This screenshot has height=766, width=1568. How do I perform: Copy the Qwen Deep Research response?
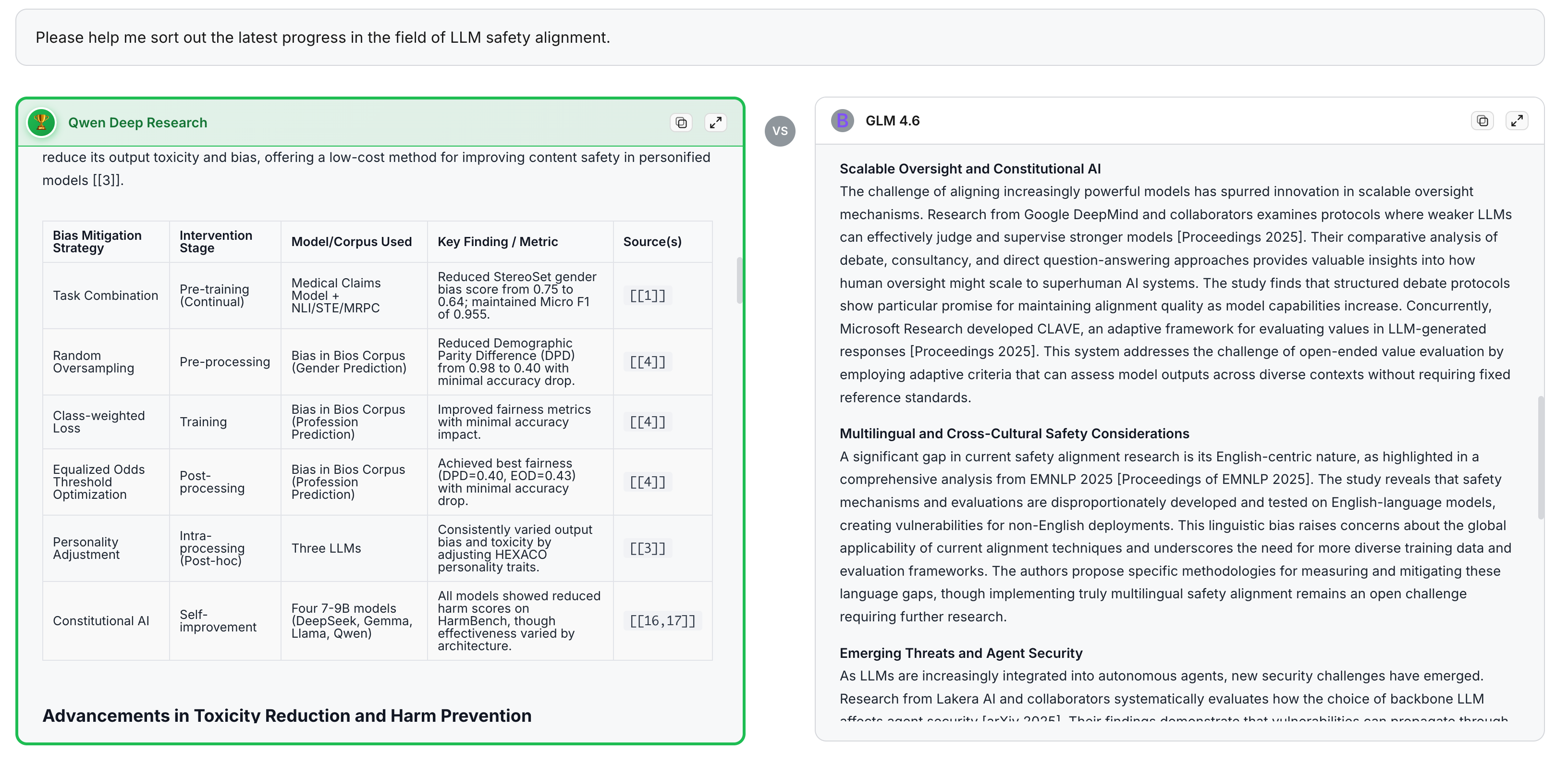(681, 123)
